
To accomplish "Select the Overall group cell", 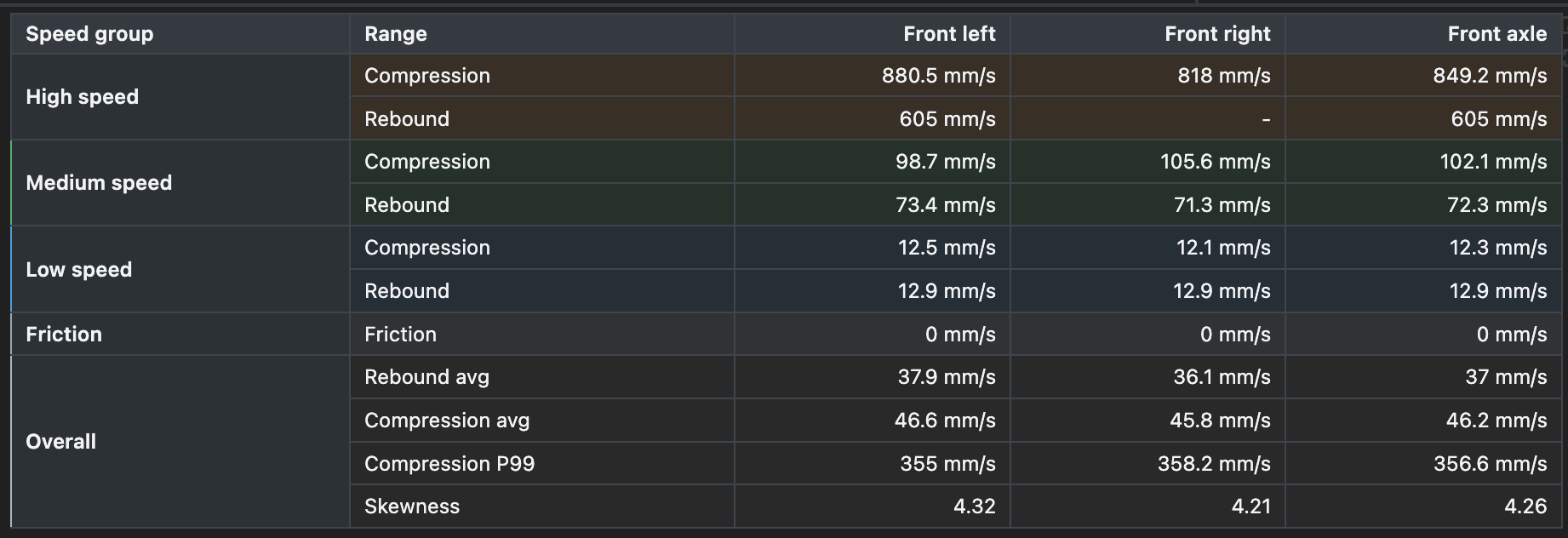I will 180,442.
